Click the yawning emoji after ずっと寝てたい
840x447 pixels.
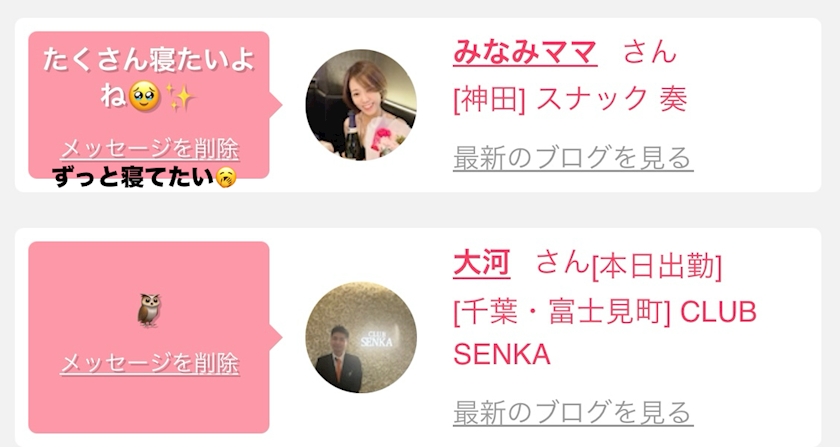click(226, 177)
